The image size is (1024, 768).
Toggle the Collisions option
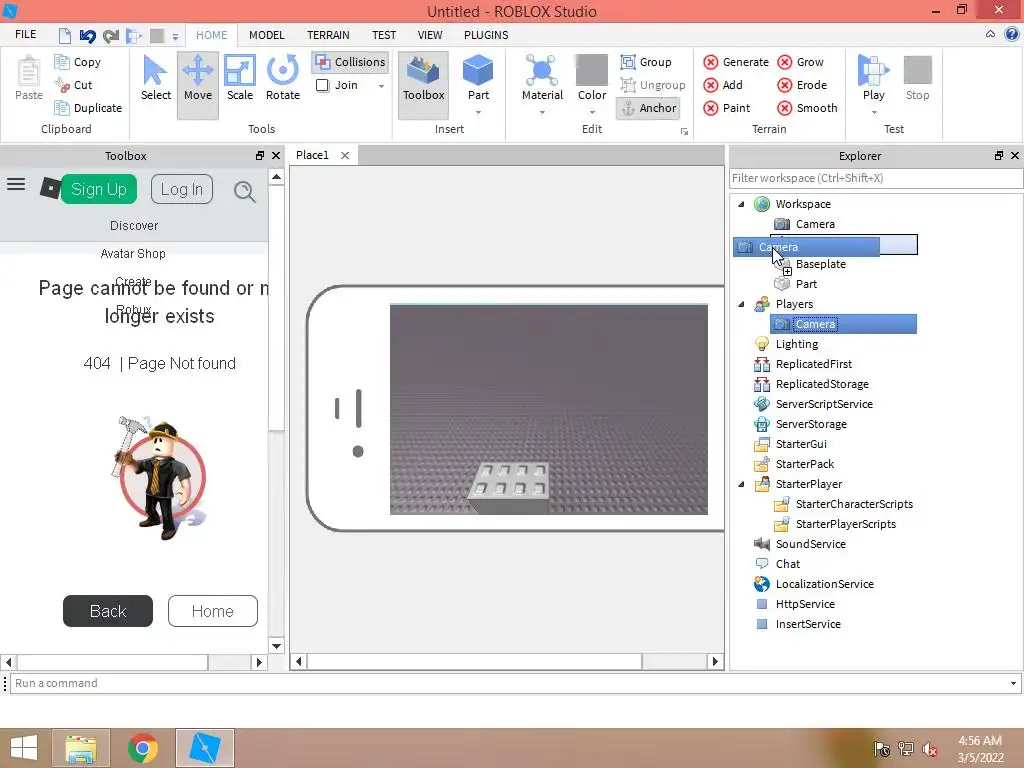[350, 62]
